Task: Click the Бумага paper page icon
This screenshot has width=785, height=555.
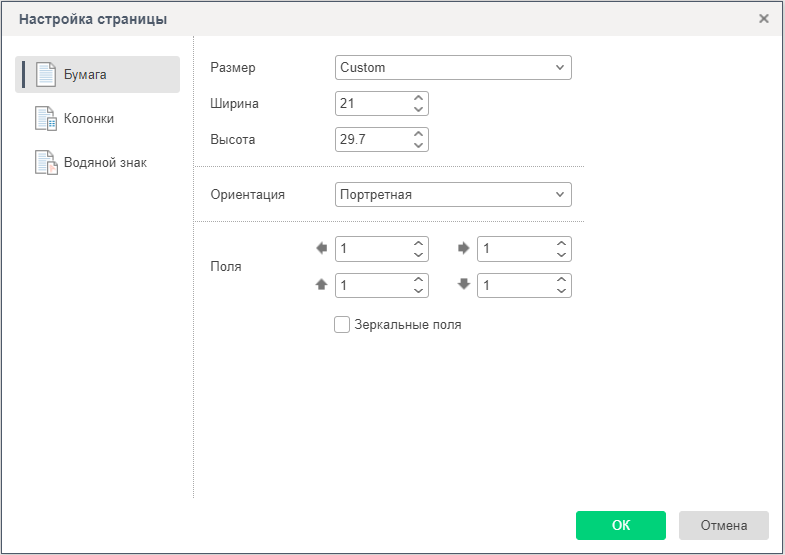Action: [46, 75]
